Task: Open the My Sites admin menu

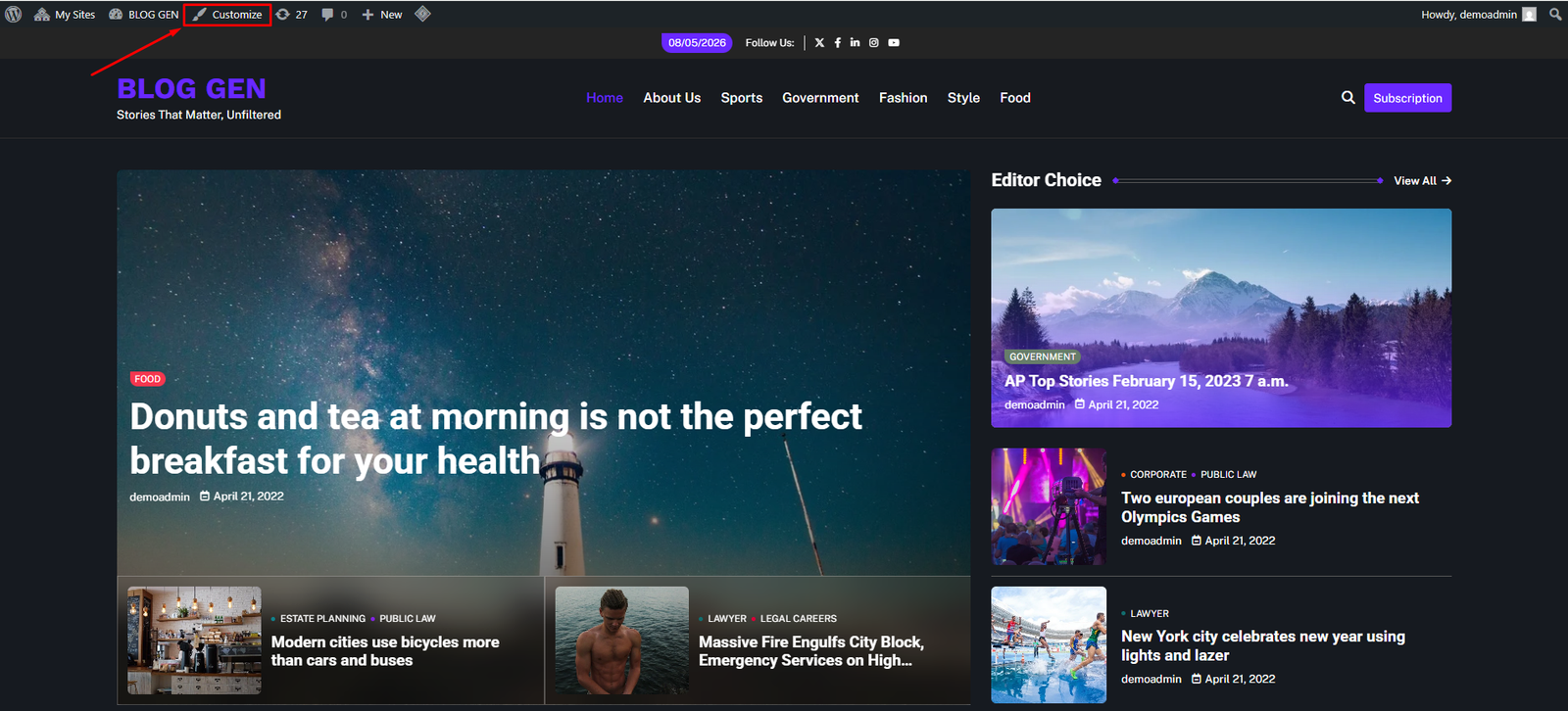Action: click(65, 15)
